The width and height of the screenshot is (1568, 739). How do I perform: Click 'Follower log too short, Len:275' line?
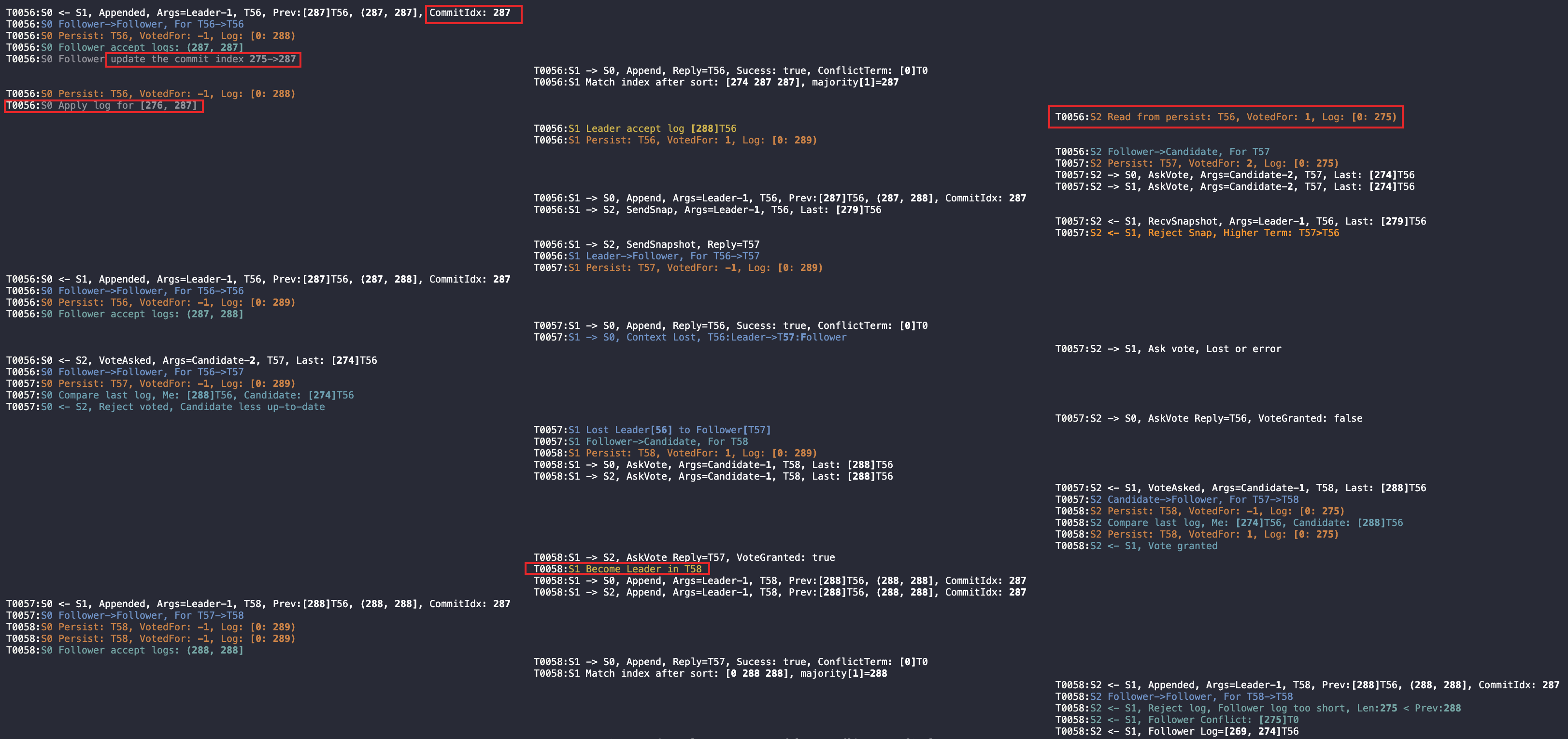pyautogui.click(x=1257, y=708)
